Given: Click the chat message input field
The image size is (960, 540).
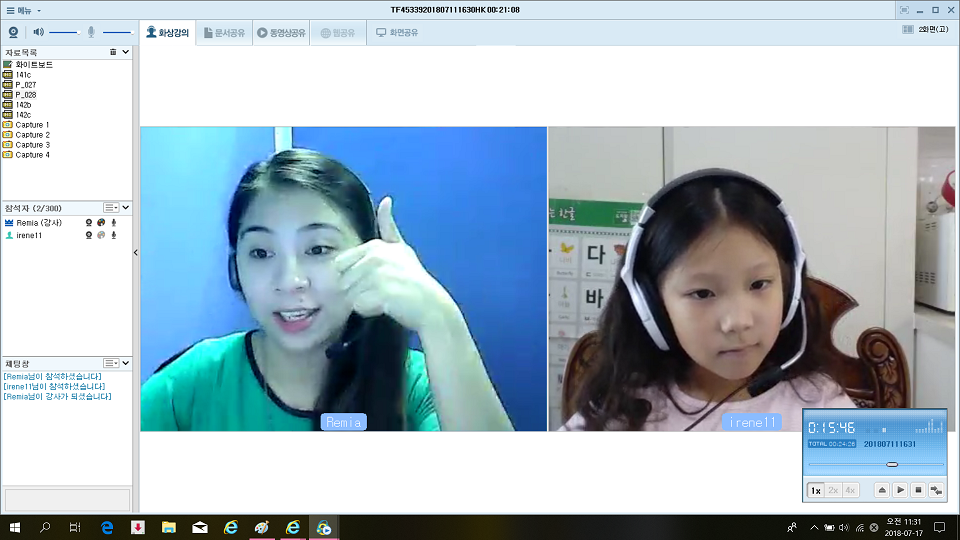Looking at the screenshot, I should coord(67,499).
